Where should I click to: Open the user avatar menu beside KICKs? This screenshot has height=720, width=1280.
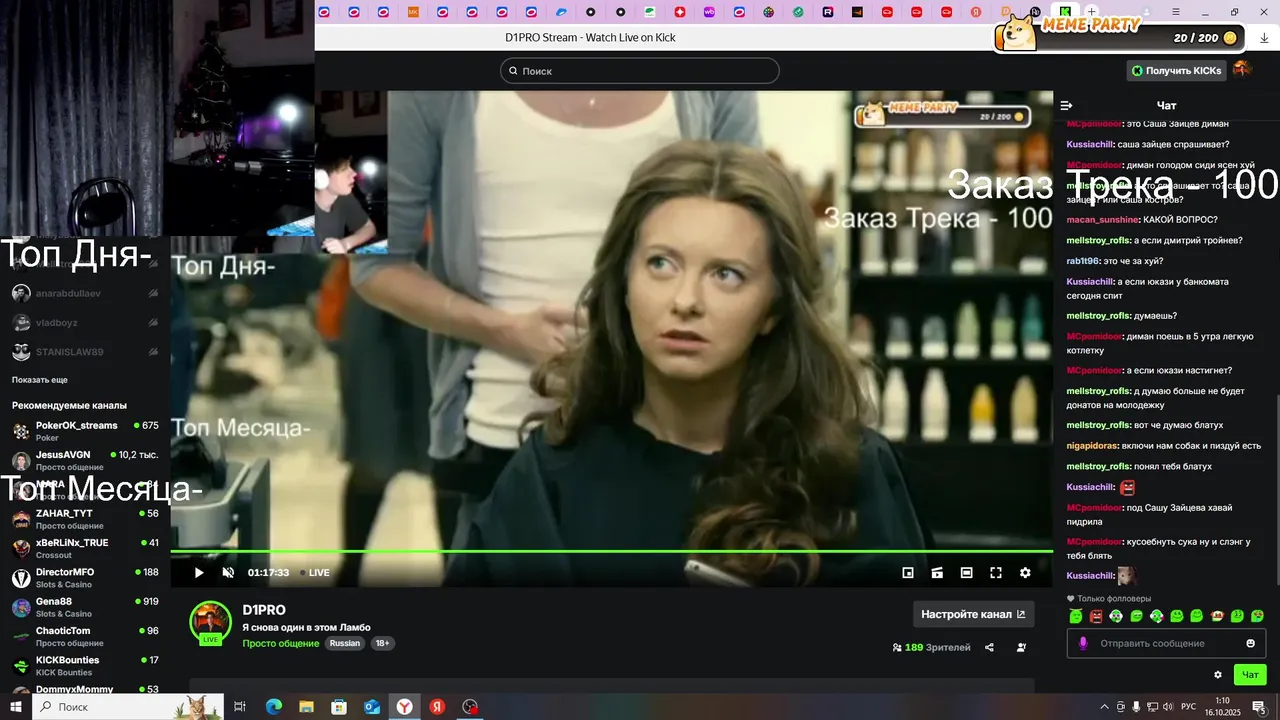coord(1242,69)
